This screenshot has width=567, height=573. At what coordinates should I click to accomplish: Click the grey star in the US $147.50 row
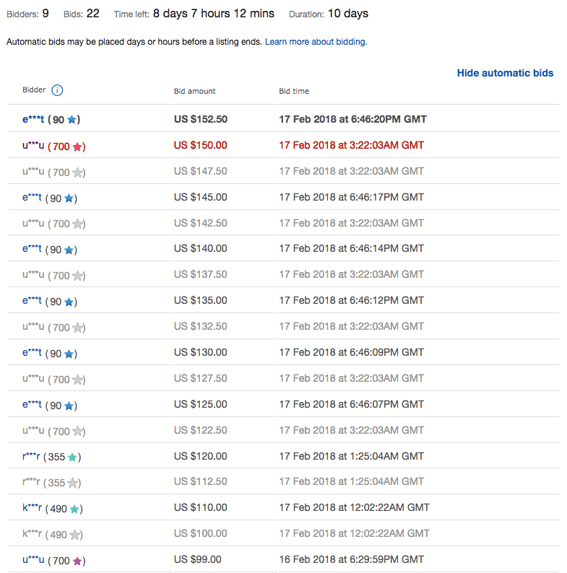click(x=77, y=172)
